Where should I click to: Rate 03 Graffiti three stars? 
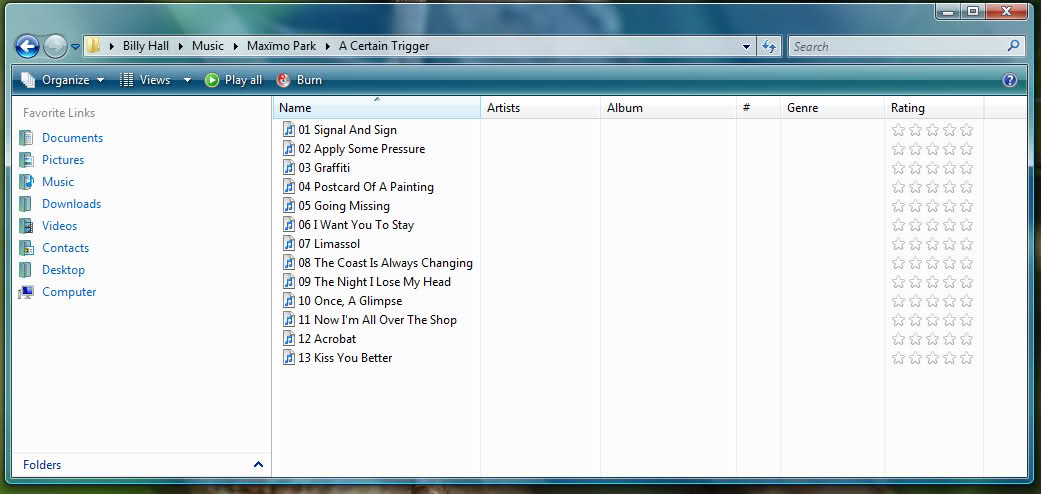pyautogui.click(x=932, y=167)
